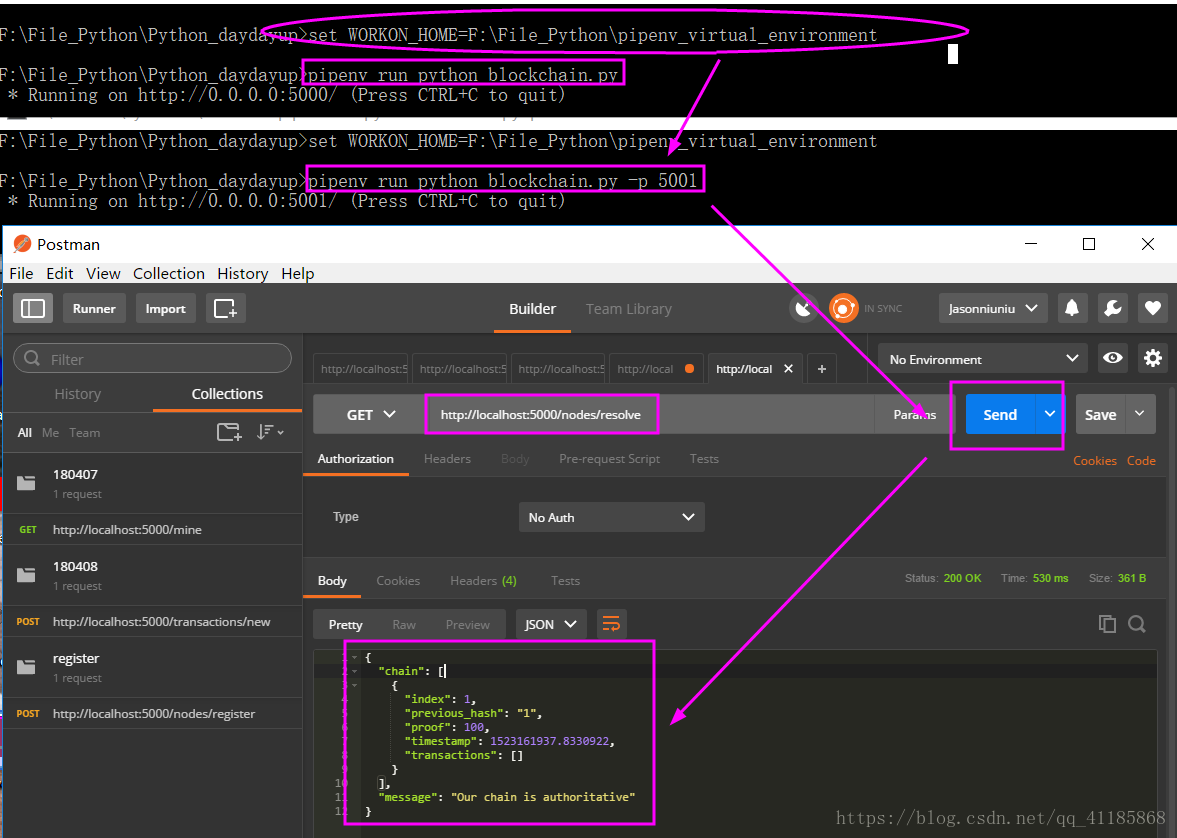Open collection sort order icon
The width and height of the screenshot is (1177, 838).
[x=269, y=432]
